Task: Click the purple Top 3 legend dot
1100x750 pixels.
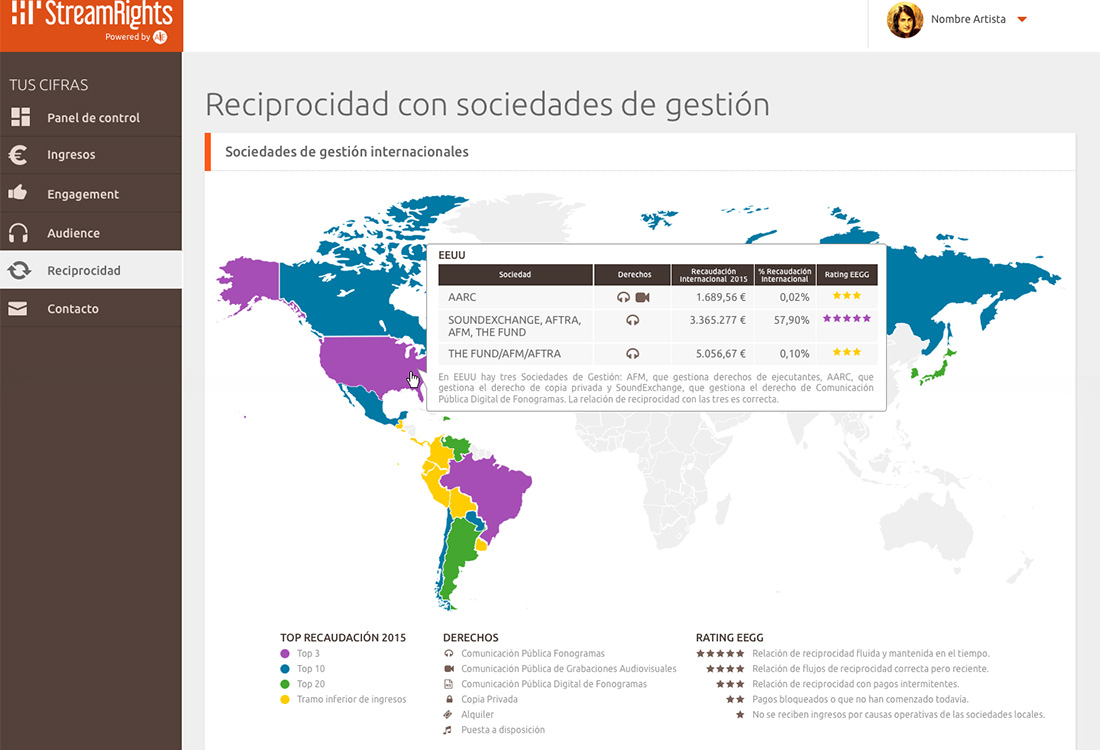Action: coord(285,653)
